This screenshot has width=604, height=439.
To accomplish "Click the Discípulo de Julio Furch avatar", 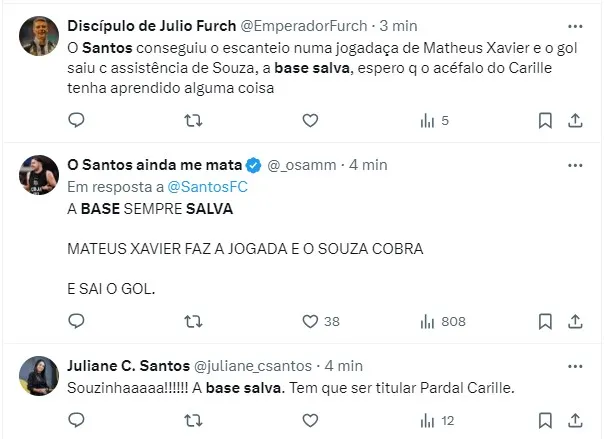I will coord(39,36).
